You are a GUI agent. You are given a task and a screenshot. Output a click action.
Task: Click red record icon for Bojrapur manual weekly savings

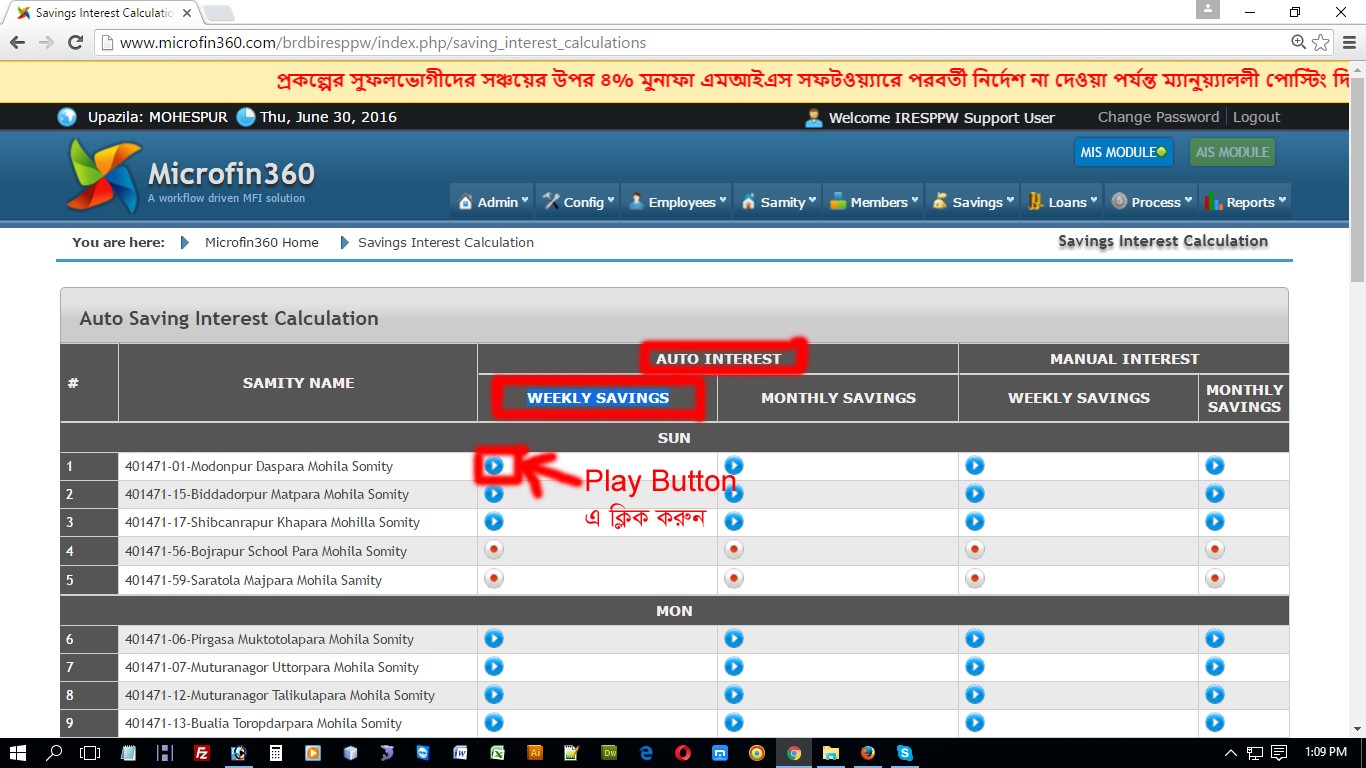975,550
